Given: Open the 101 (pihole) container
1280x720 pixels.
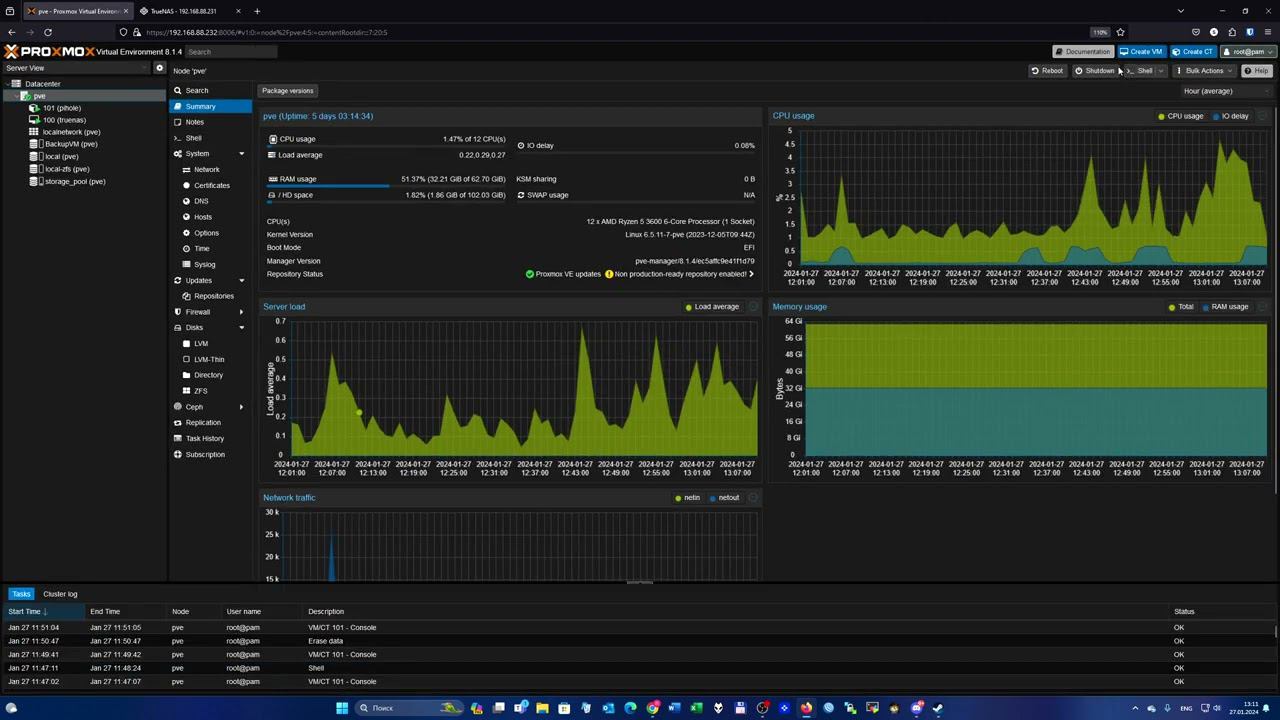Looking at the screenshot, I should (61, 108).
